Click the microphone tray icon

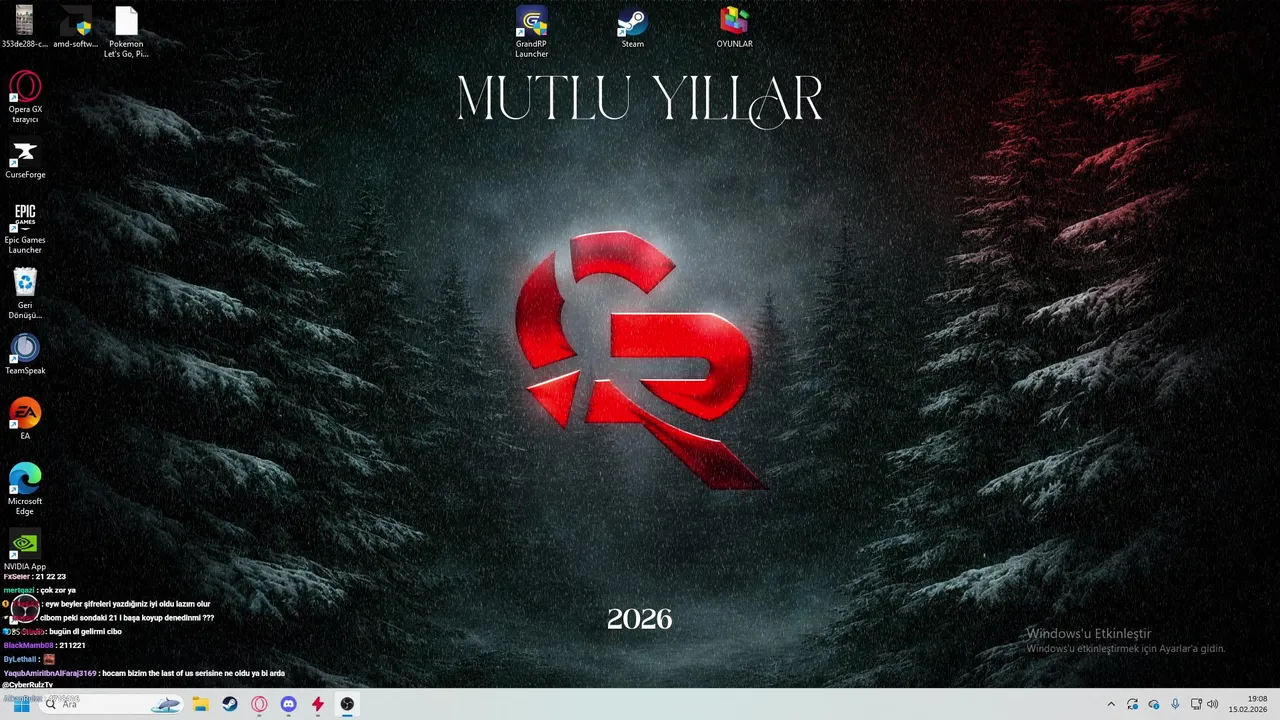coord(1175,704)
